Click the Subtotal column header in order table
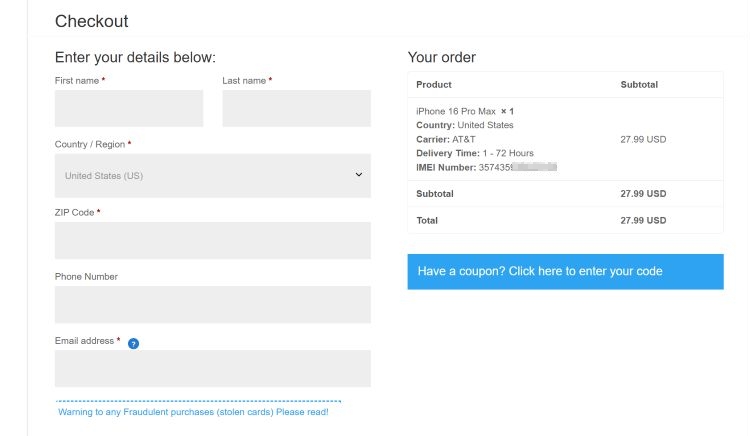 tap(639, 85)
